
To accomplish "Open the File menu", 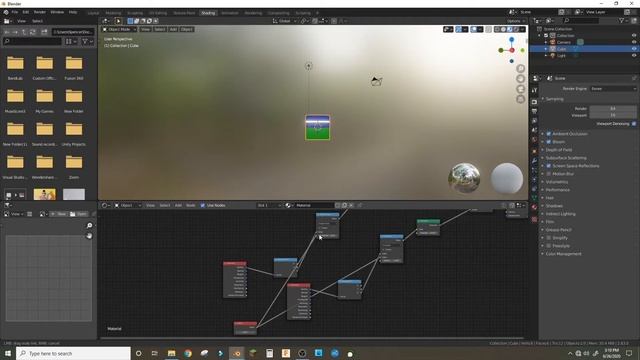I will [x=15, y=12].
